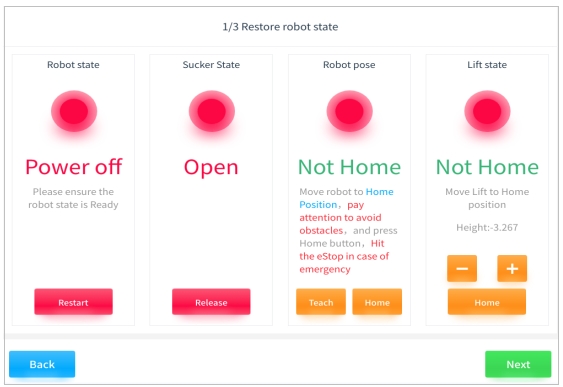This screenshot has width=563, height=387.
Task: Click the Height:-3.267 value label
Action: tap(487, 227)
